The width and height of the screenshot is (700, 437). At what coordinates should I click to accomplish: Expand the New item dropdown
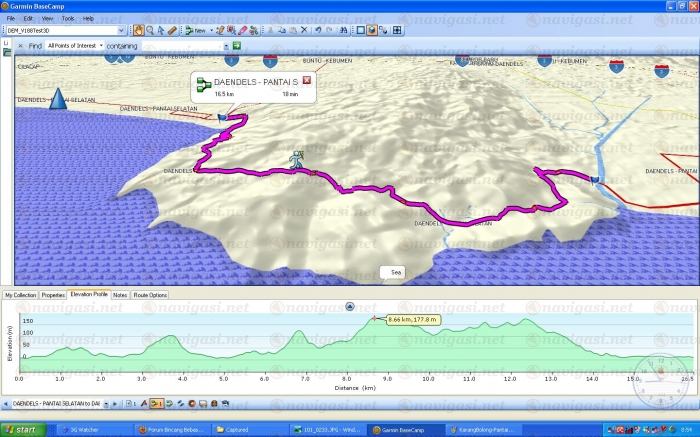[x=210, y=31]
